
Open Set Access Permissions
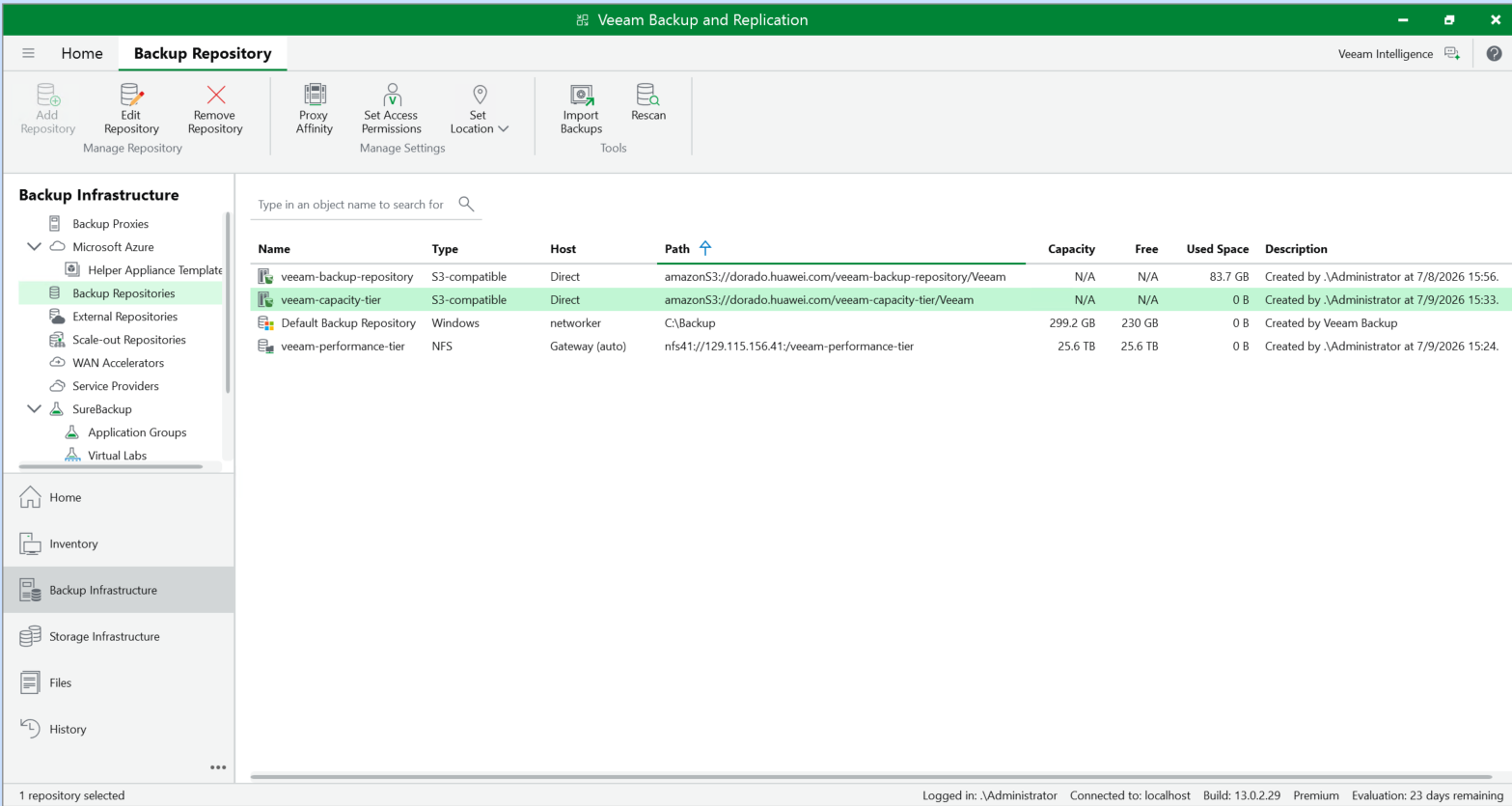[x=392, y=109]
